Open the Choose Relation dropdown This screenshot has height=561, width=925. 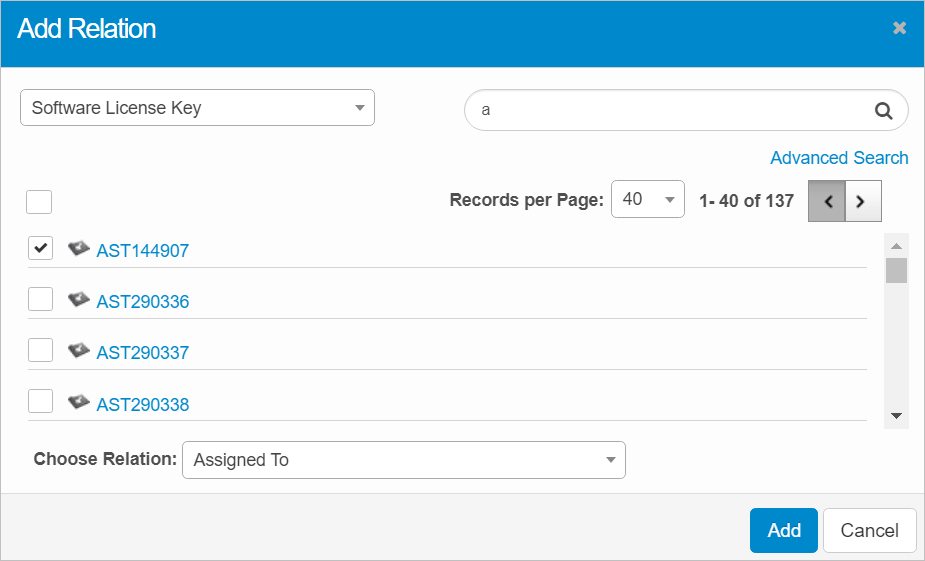(x=403, y=460)
